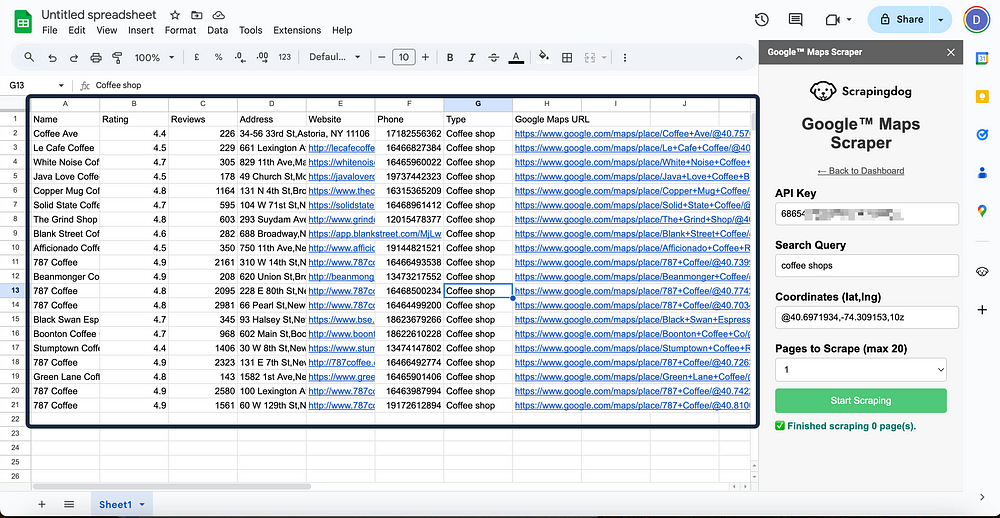Open the comments icon

point(795,19)
